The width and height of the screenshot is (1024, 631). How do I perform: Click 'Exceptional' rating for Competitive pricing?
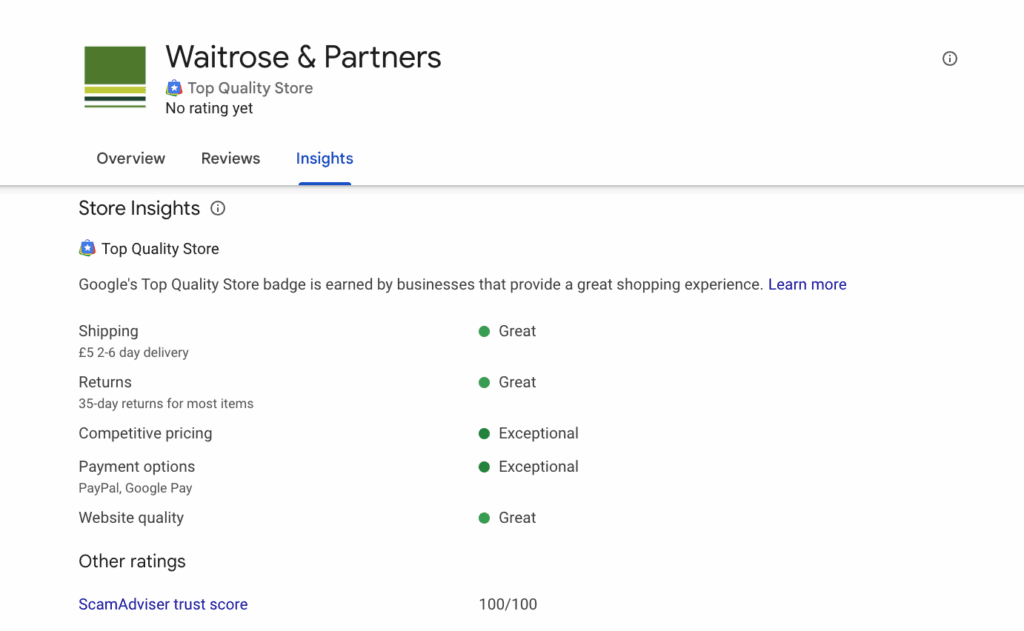coord(539,433)
